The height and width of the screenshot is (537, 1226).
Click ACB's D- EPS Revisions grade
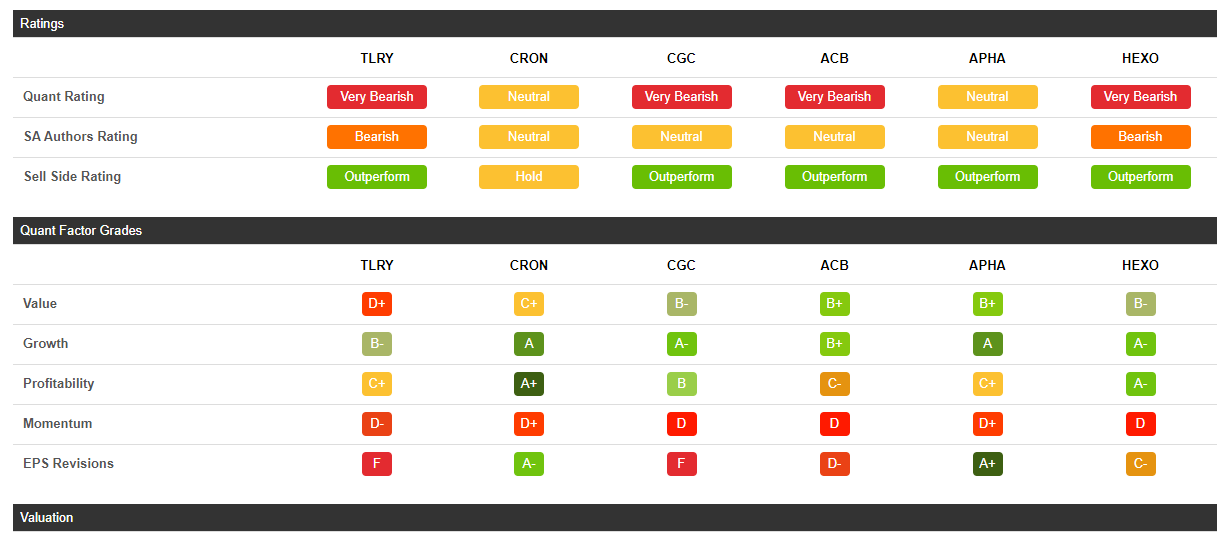point(834,464)
